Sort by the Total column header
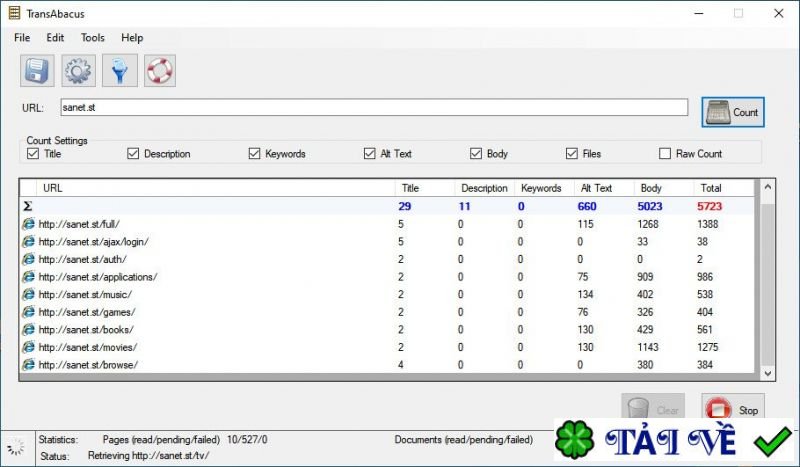This screenshot has width=800, height=467. point(723,188)
